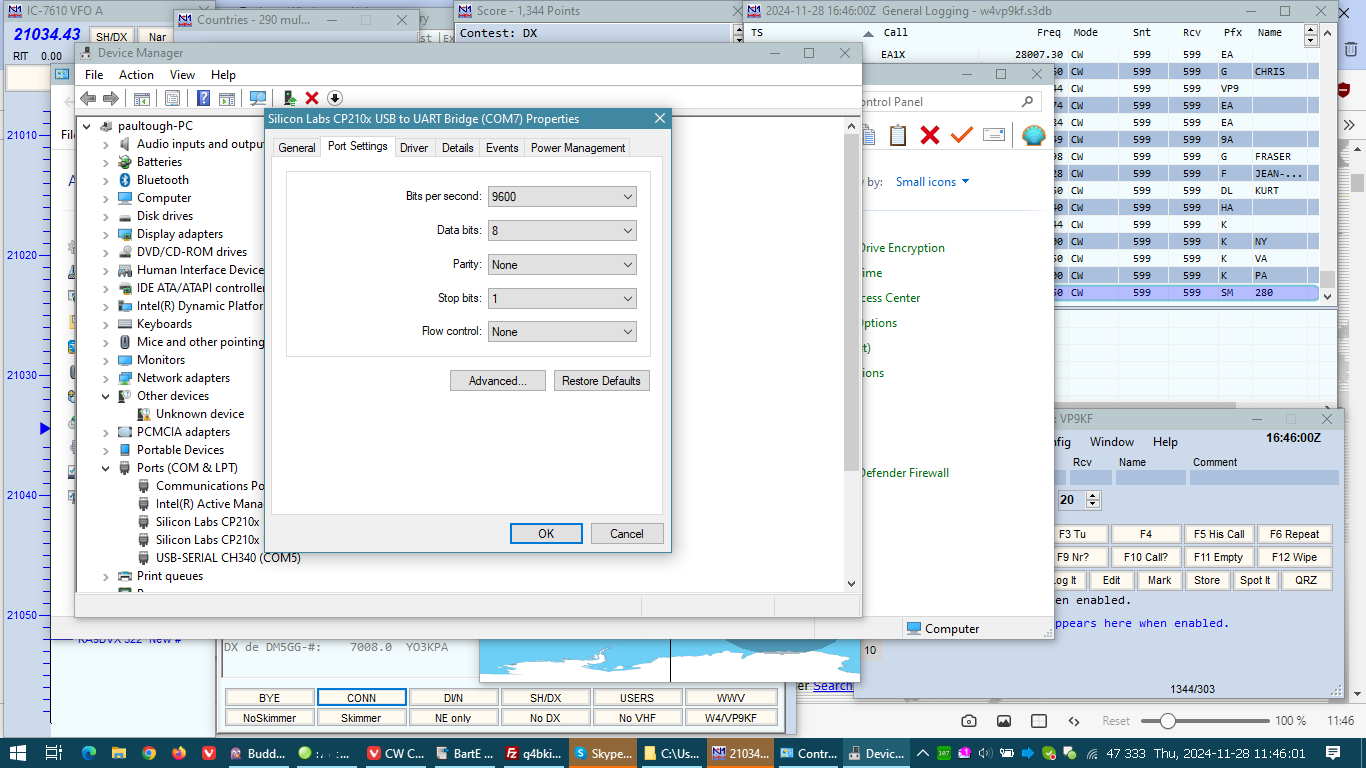Click Disable device down-arrow icon
The height and width of the screenshot is (768, 1366).
335,98
